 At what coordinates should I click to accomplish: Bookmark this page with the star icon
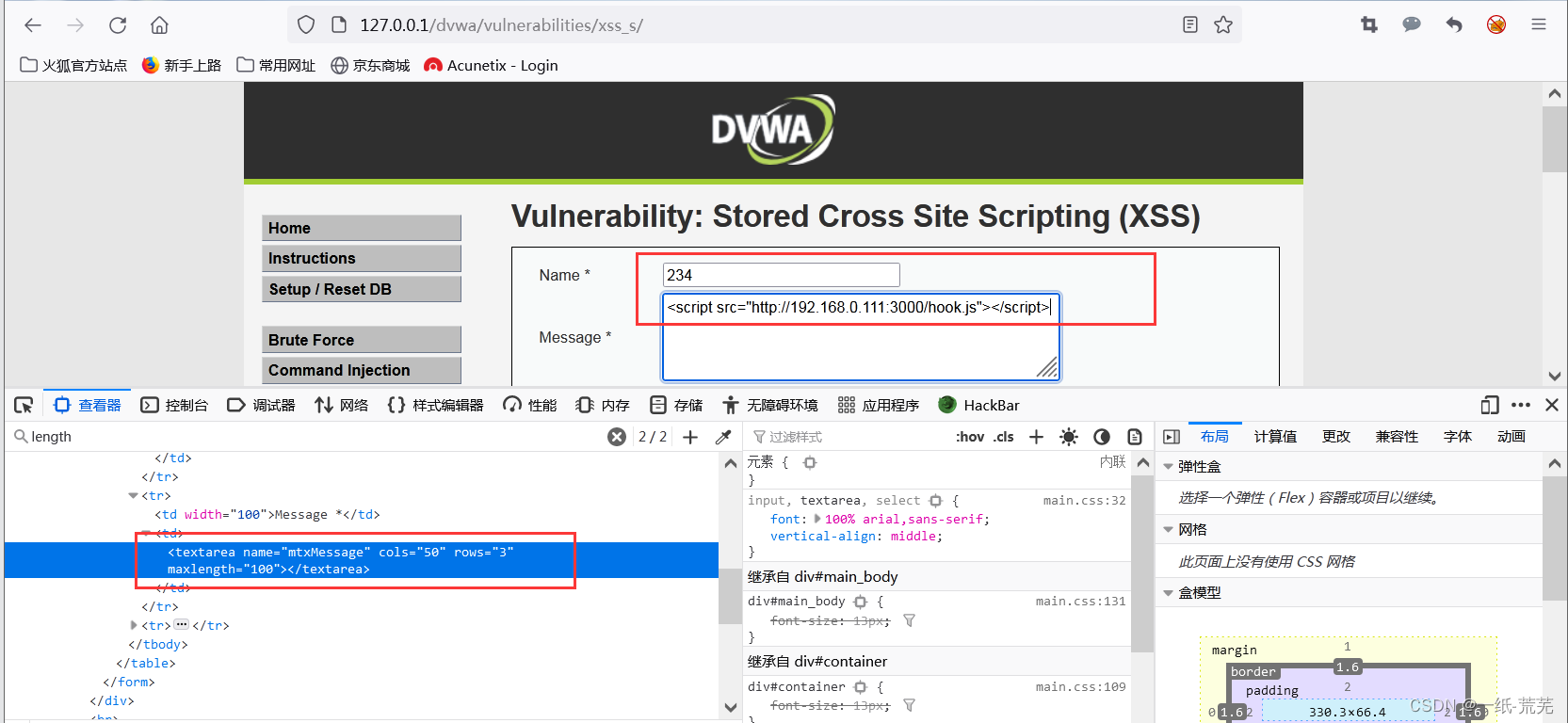1223,25
